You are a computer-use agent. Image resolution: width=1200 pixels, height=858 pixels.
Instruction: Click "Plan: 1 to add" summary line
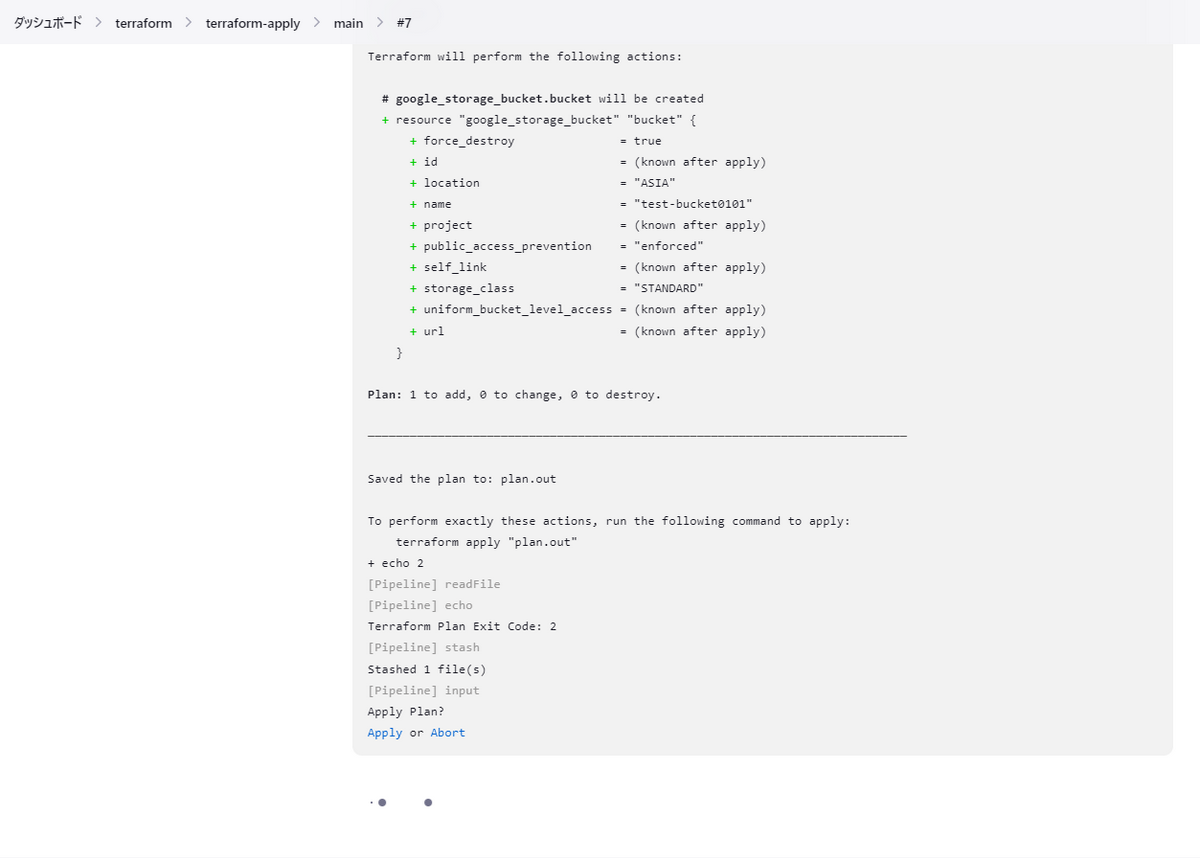pyautogui.click(x=514, y=395)
